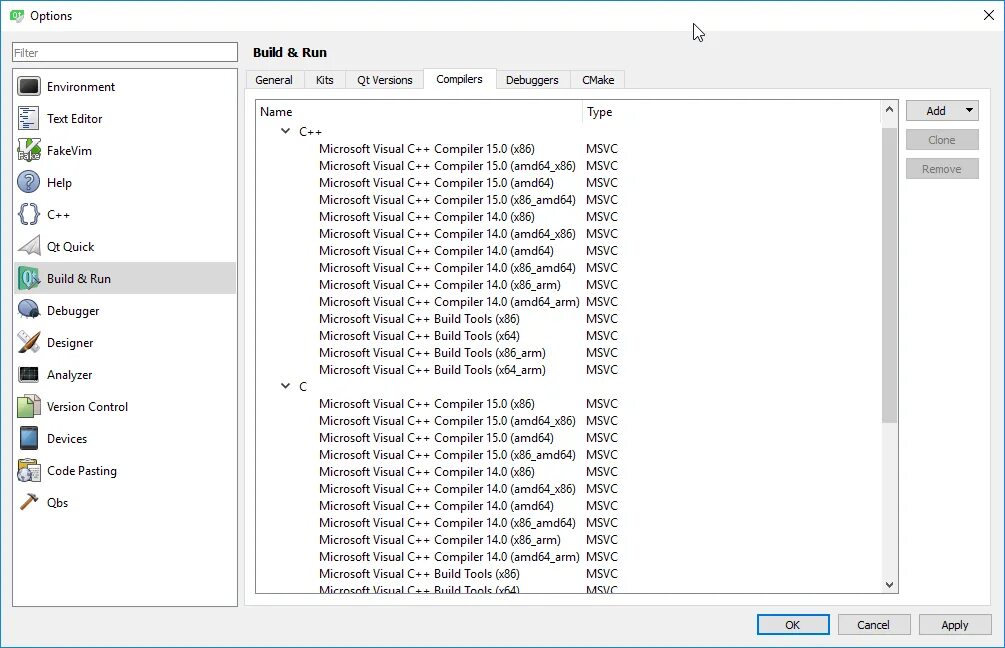Click the Filter input field

pyautogui.click(x=125, y=53)
